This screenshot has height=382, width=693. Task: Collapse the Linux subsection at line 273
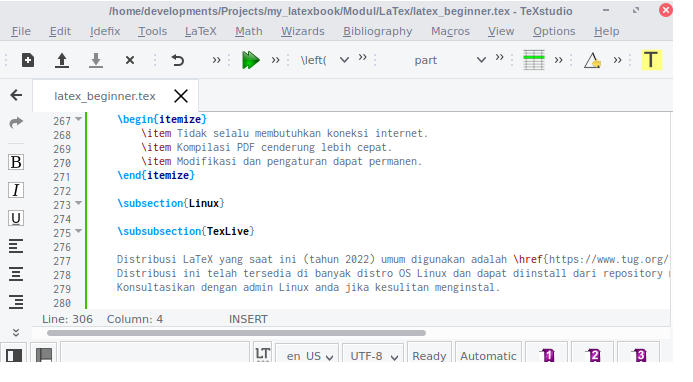pyautogui.click(x=79, y=203)
